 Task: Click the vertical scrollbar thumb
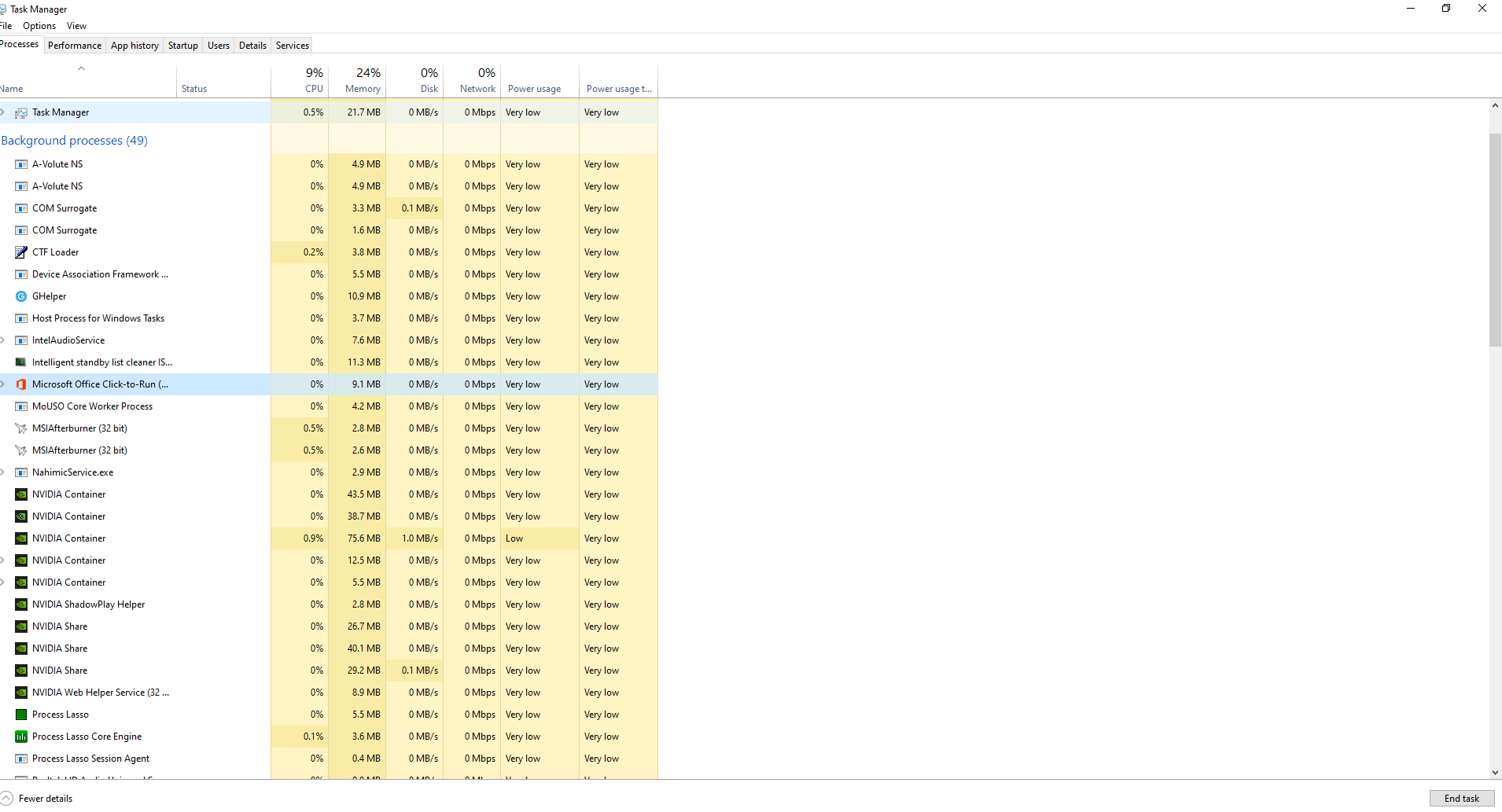(x=1495, y=240)
